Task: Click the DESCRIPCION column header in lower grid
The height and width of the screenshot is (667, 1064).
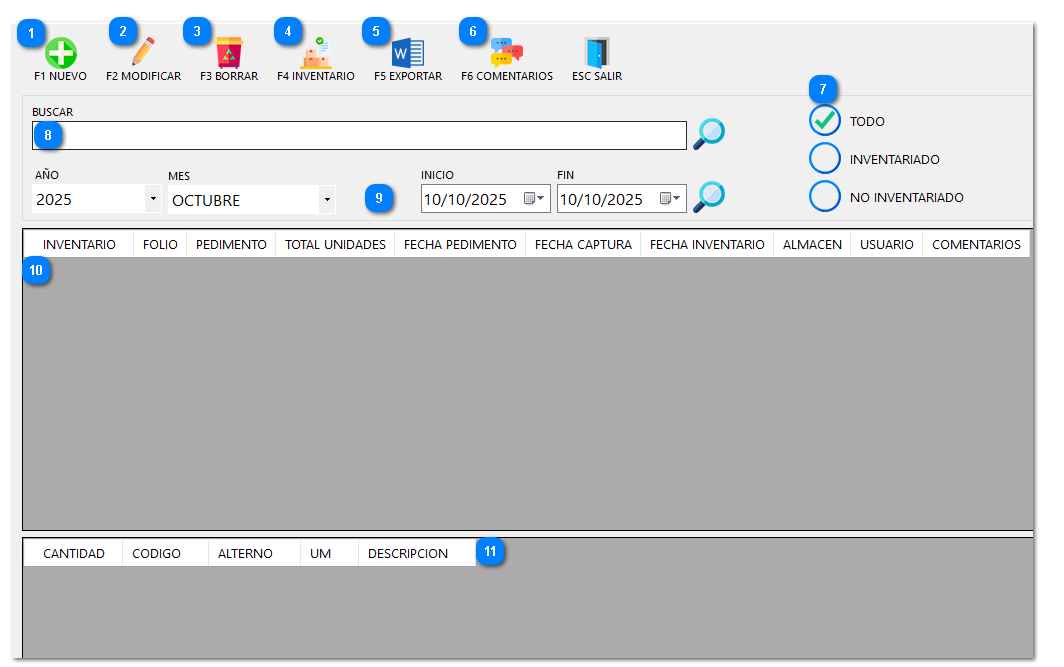Action: pos(408,554)
